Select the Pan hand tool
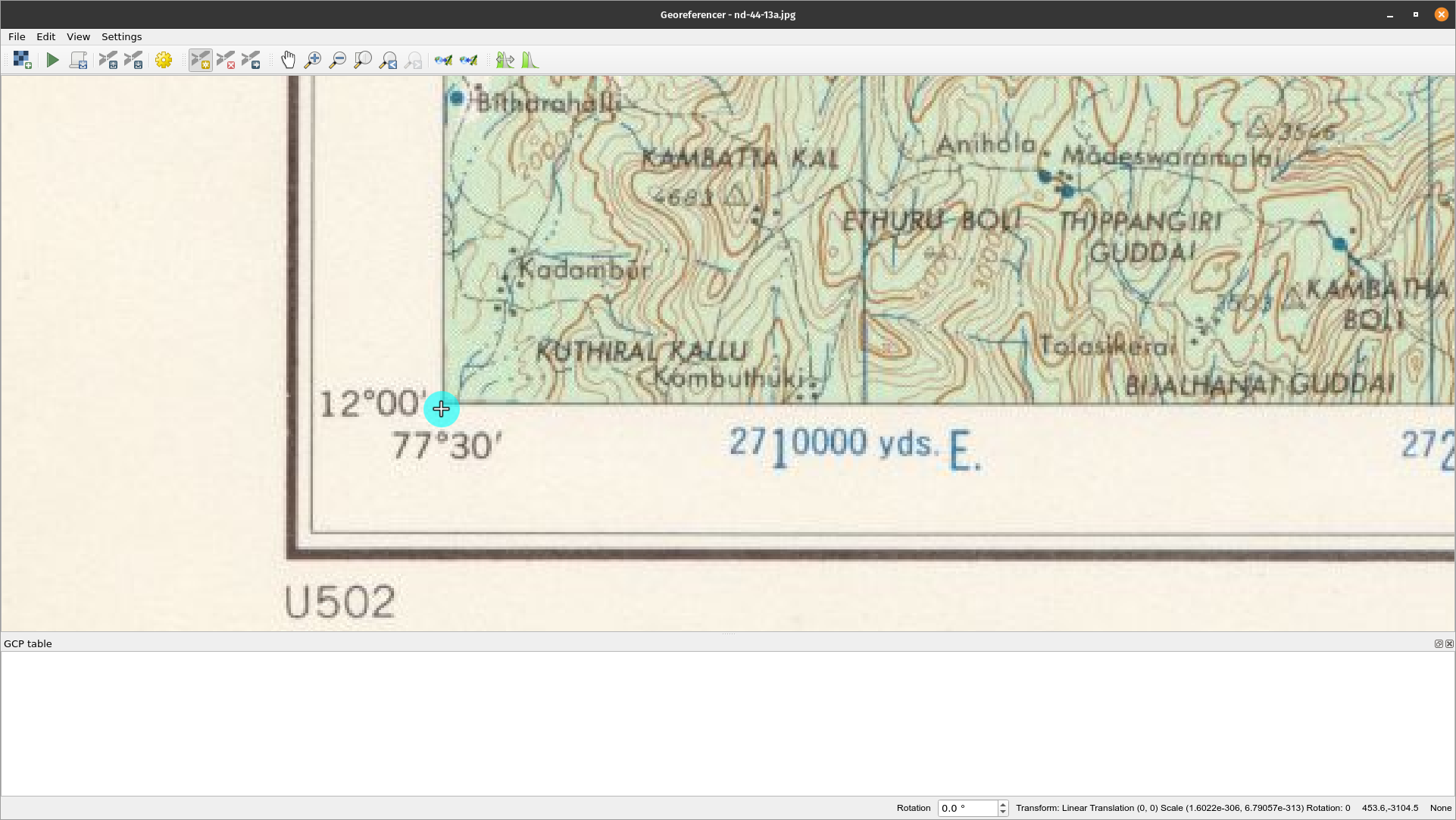Image resolution: width=1456 pixels, height=820 pixels. pyautogui.click(x=288, y=60)
